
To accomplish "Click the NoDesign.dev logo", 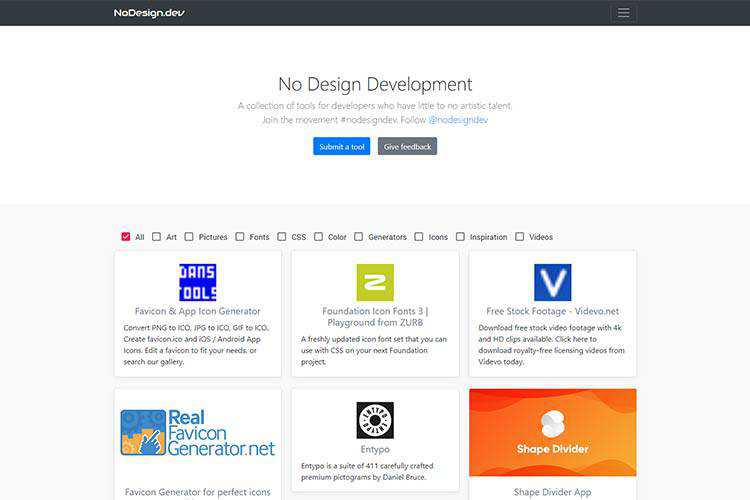I will tap(149, 13).
